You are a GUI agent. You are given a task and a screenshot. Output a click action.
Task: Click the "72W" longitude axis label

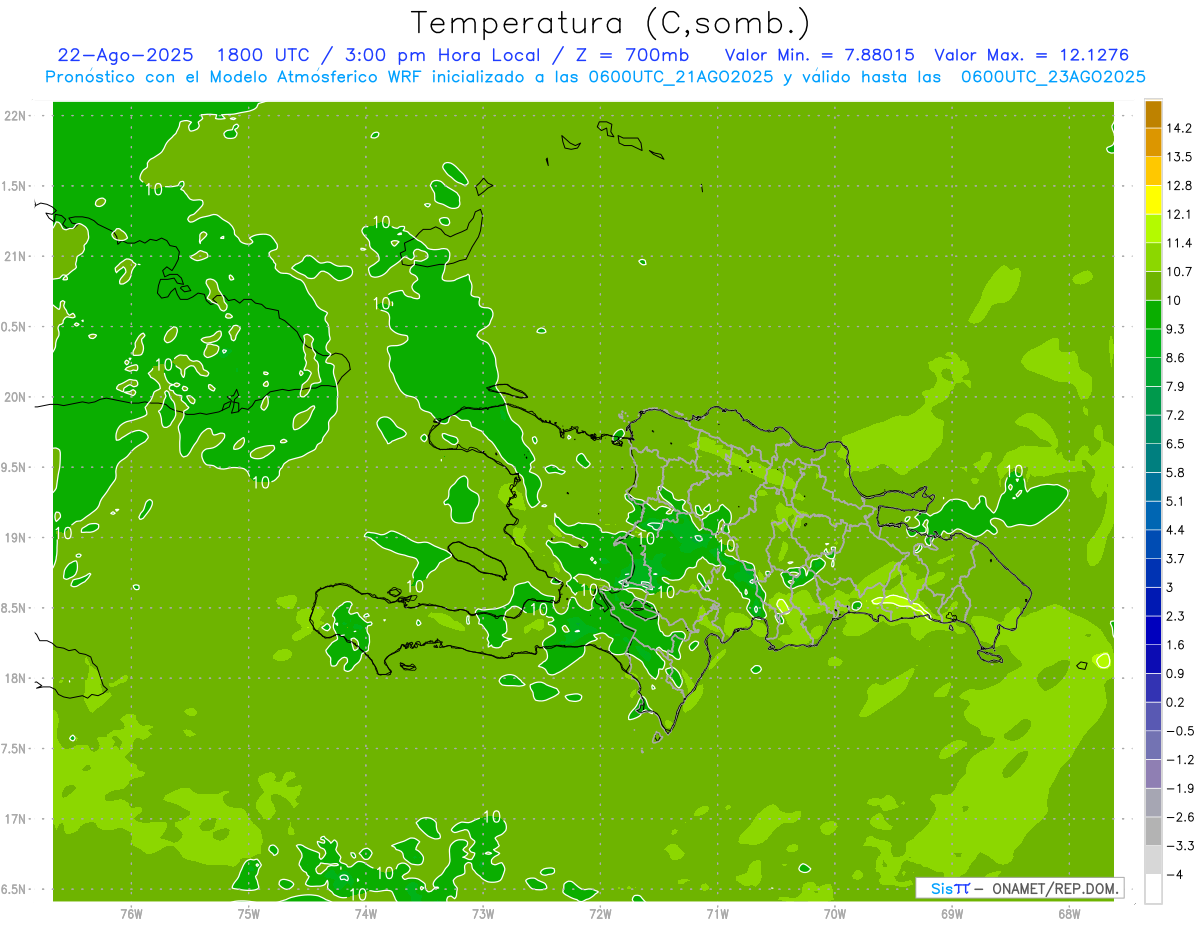(x=600, y=913)
